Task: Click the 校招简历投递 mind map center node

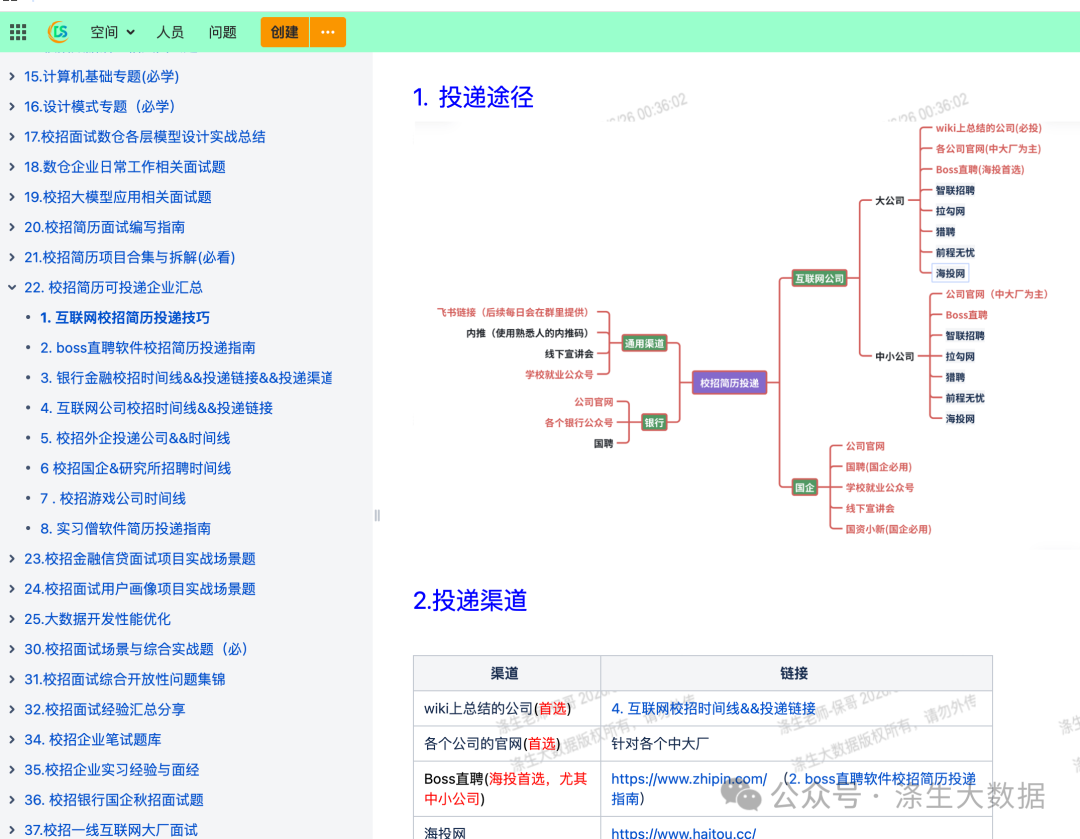Action: [729, 383]
